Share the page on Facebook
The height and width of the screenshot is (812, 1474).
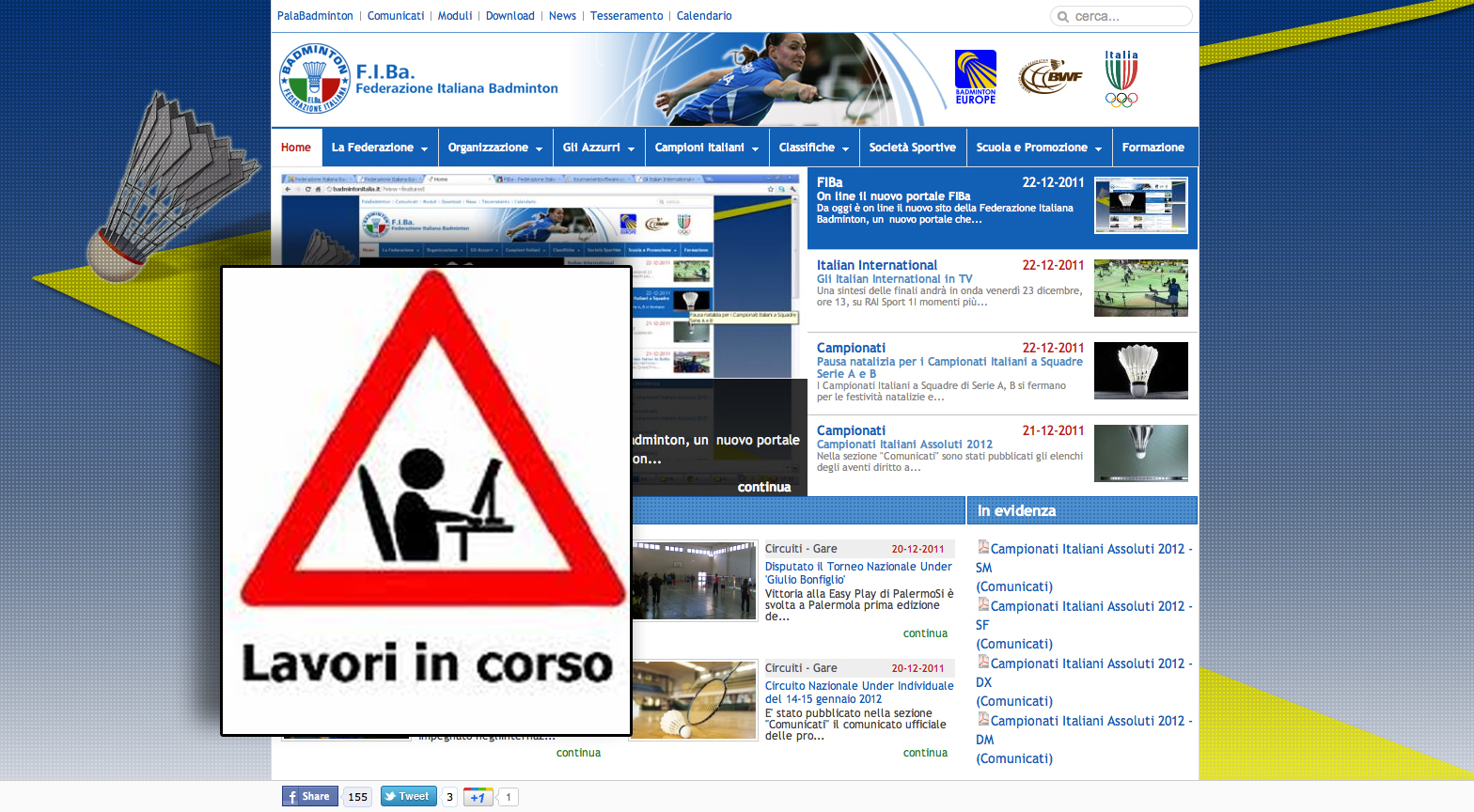(309, 796)
